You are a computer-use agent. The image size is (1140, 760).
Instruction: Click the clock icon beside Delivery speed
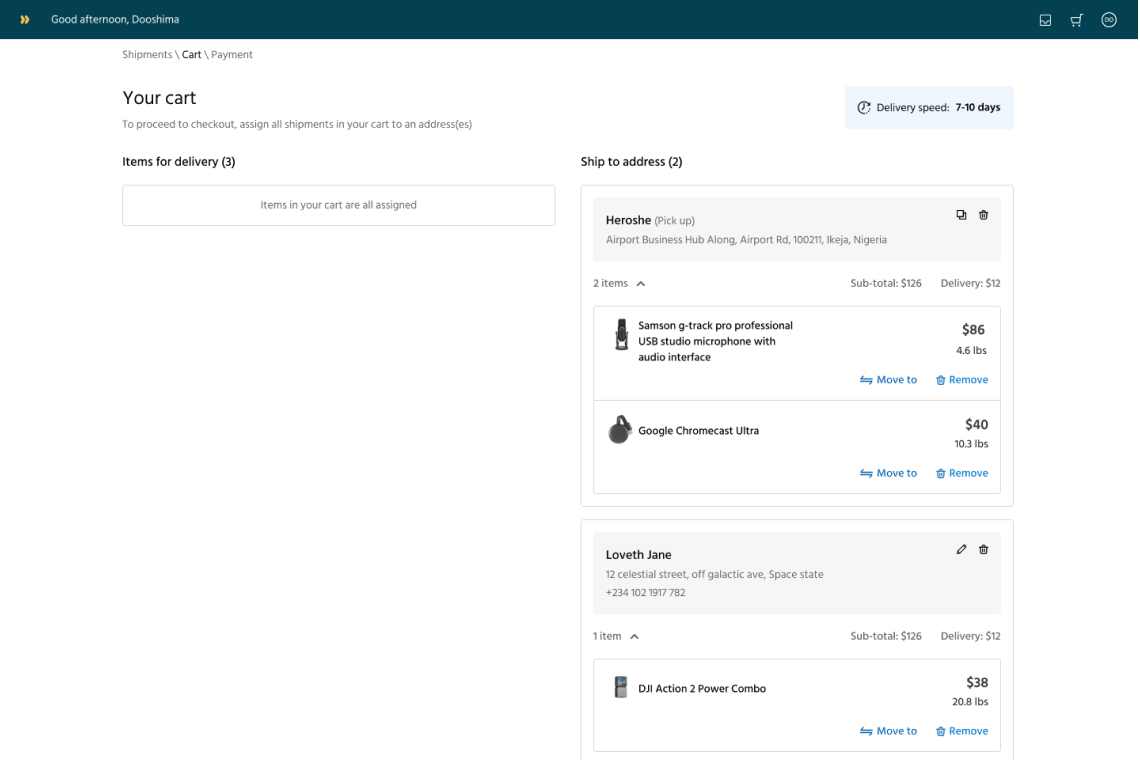[x=864, y=108]
